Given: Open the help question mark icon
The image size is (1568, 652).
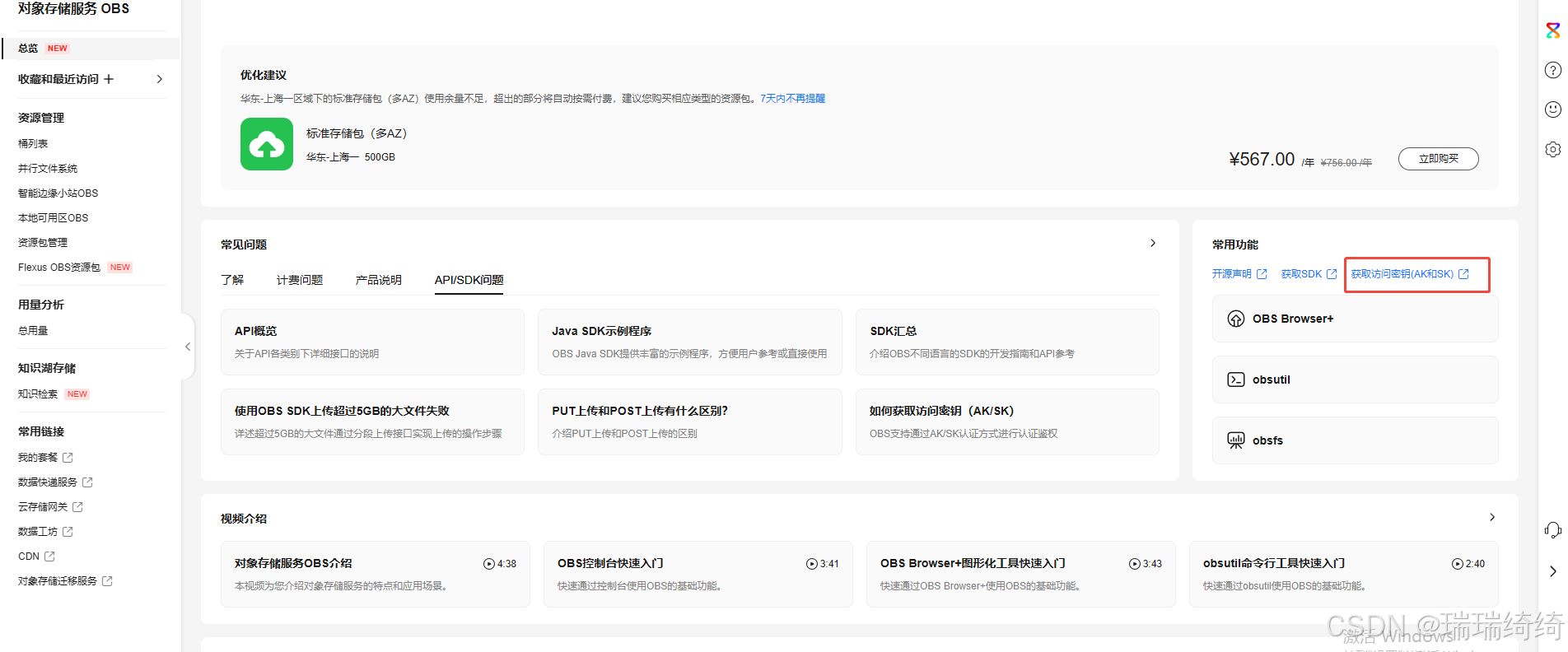Looking at the screenshot, I should point(1552,70).
